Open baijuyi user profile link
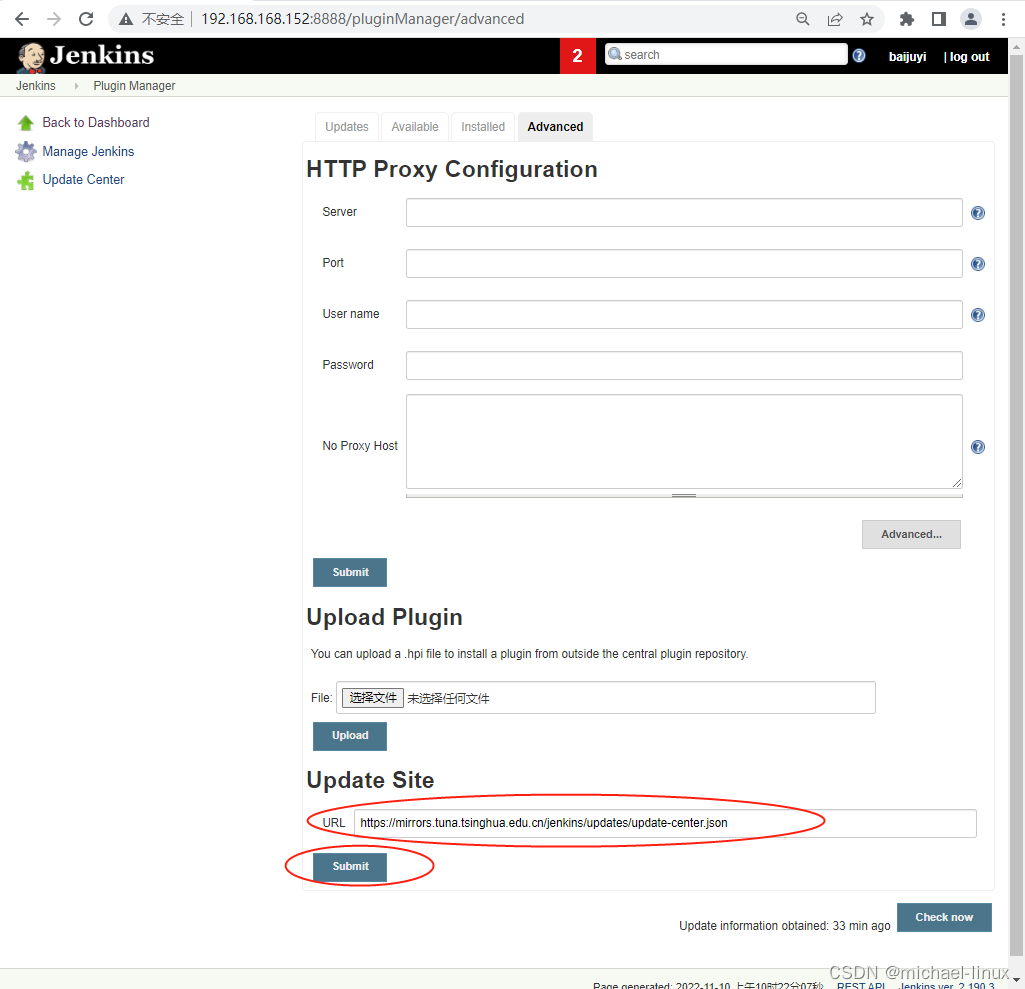 (907, 57)
